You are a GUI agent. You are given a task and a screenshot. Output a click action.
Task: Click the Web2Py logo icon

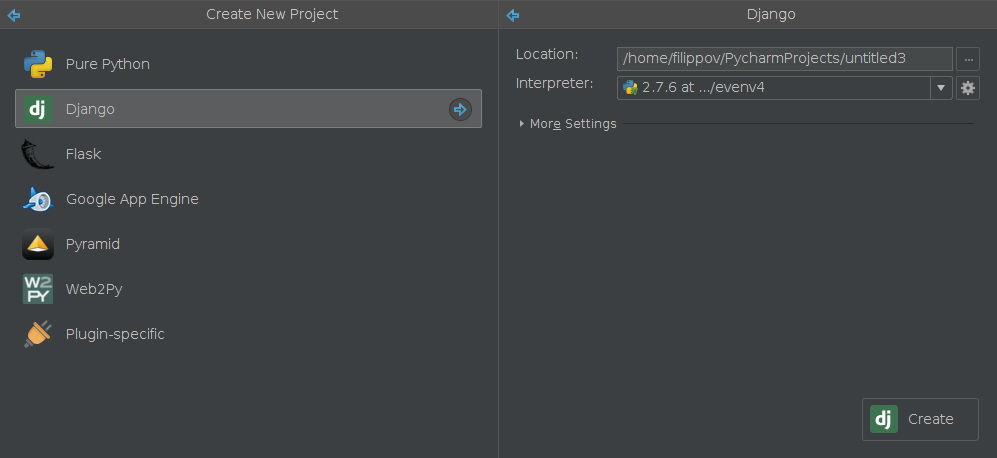coord(38,289)
